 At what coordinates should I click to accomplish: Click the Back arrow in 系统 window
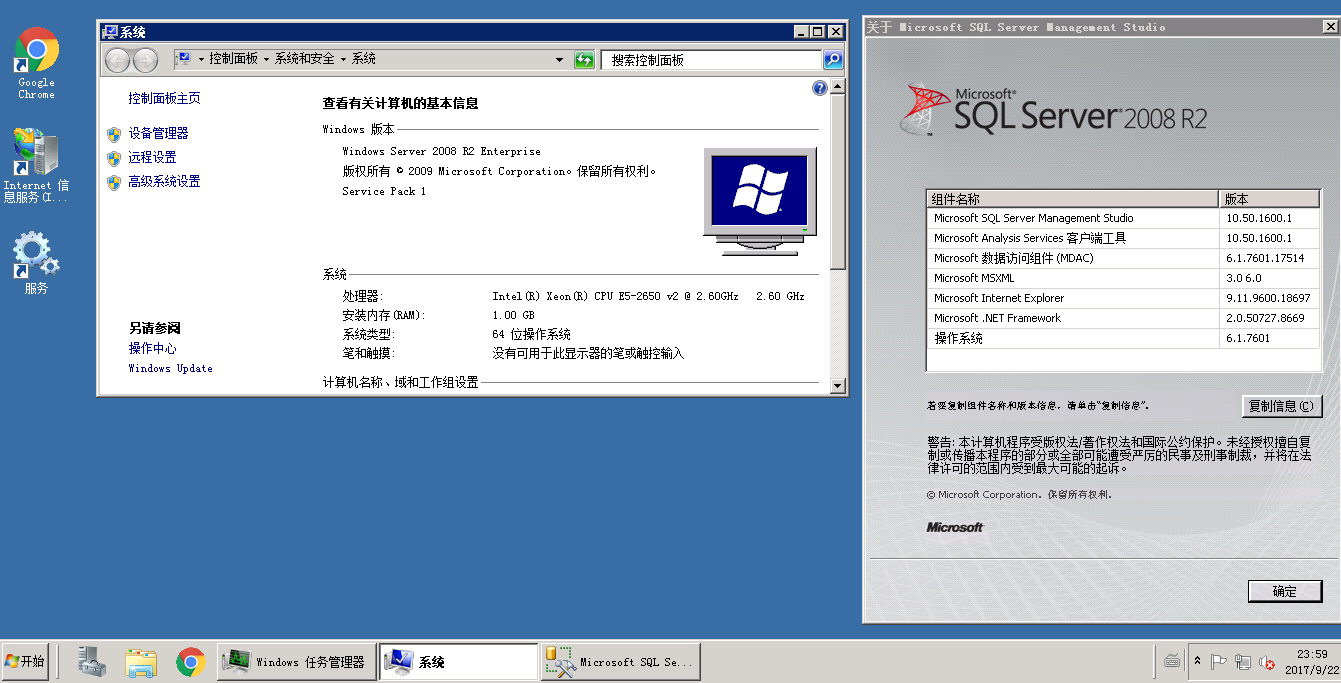tap(117, 60)
